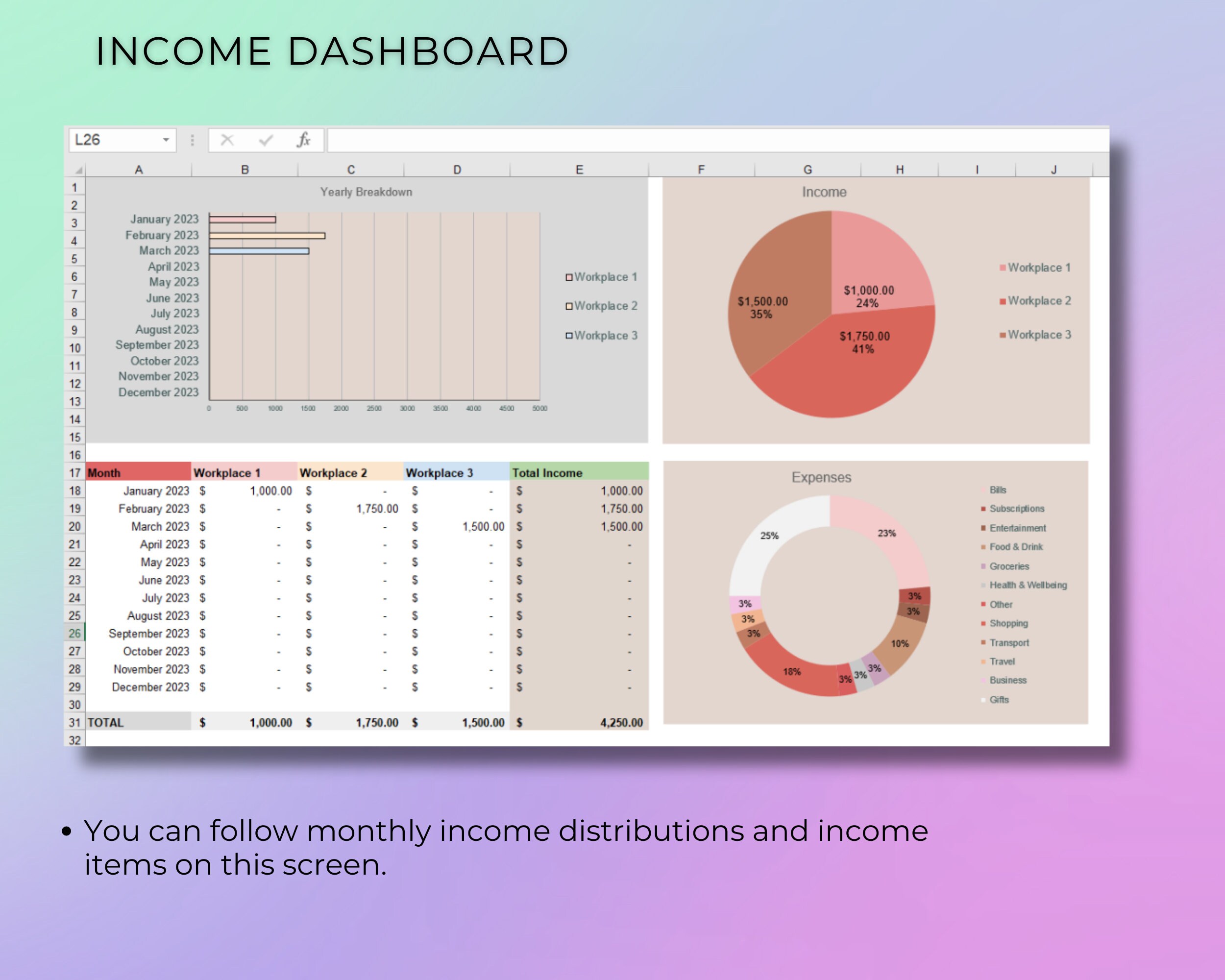Click the Insert Function fx icon

[303, 140]
